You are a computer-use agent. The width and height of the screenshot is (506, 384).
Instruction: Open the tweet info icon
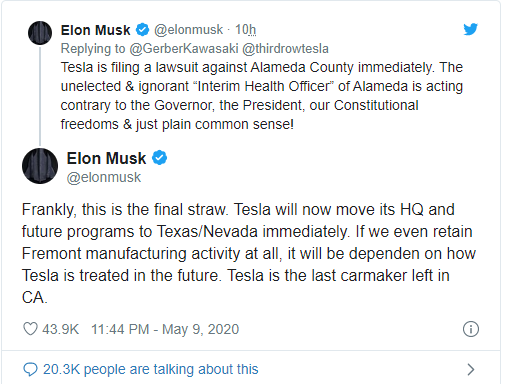click(x=471, y=329)
